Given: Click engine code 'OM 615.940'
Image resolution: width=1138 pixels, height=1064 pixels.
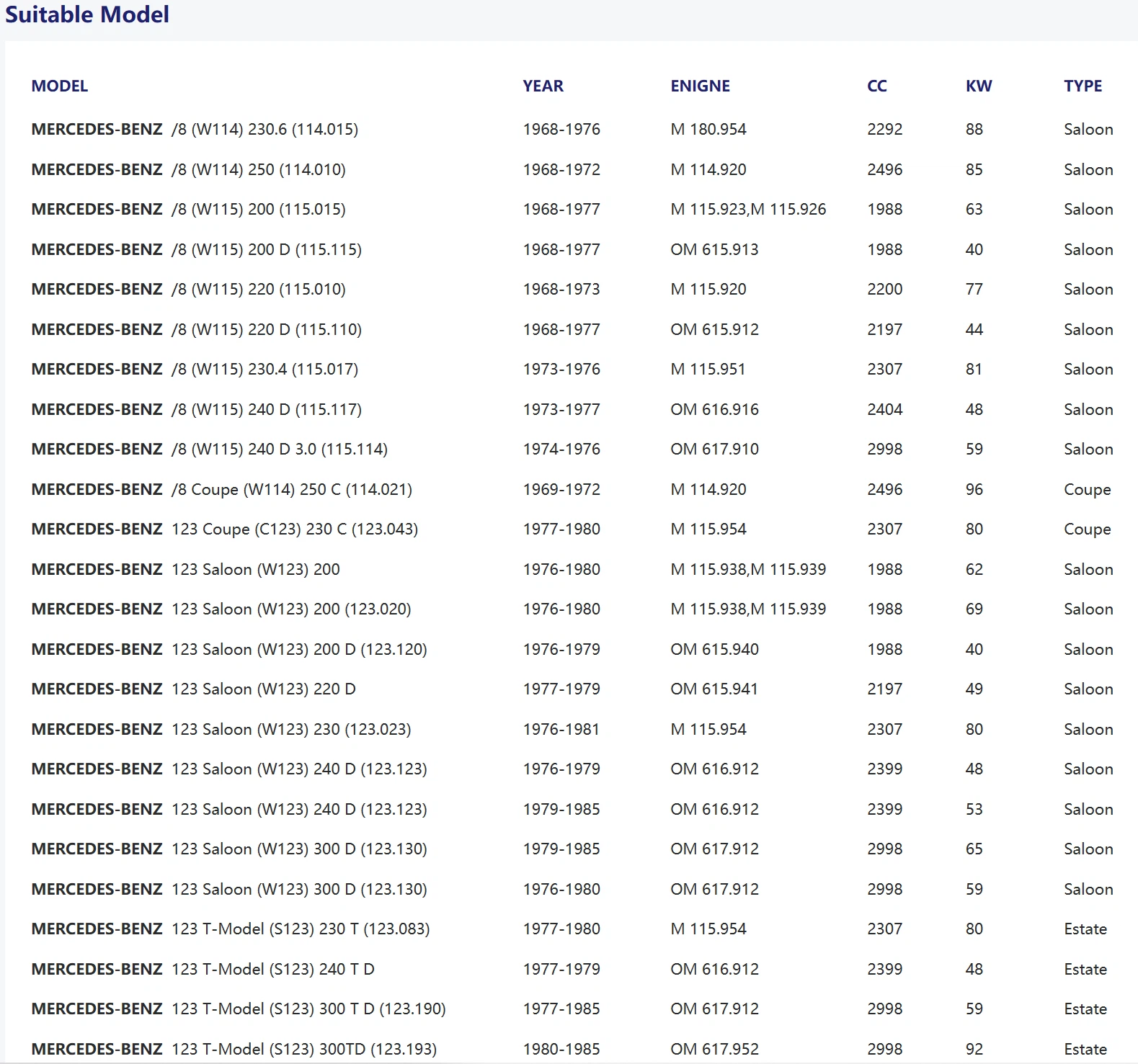Looking at the screenshot, I should tap(714, 649).
